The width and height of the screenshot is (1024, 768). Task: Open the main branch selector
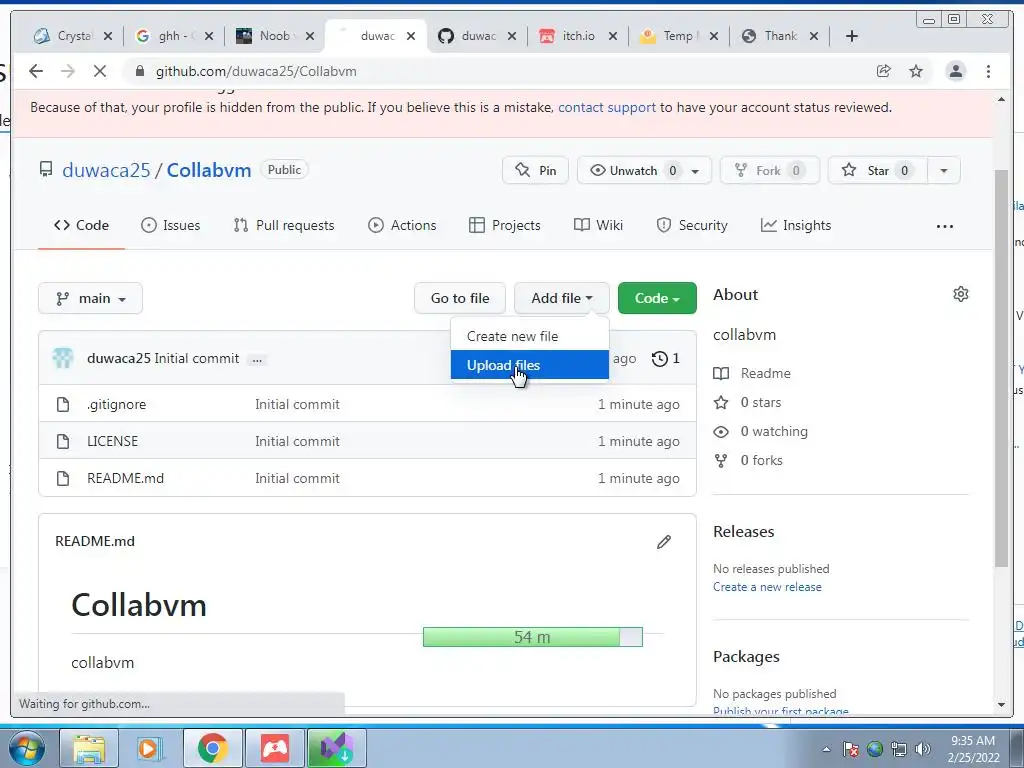[90, 298]
